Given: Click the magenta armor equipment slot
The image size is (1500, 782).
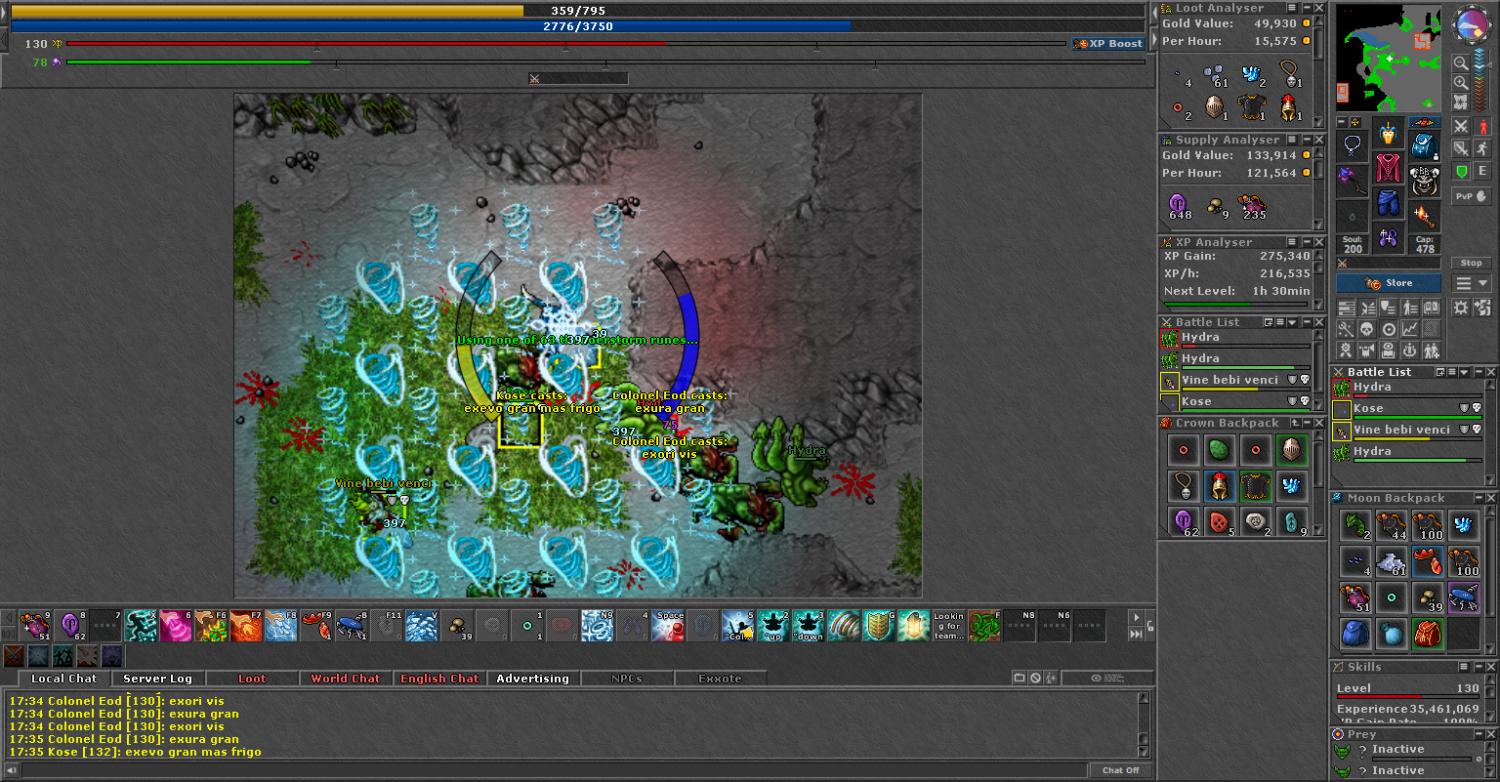Looking at the screenshot, I should point(1388,168).
